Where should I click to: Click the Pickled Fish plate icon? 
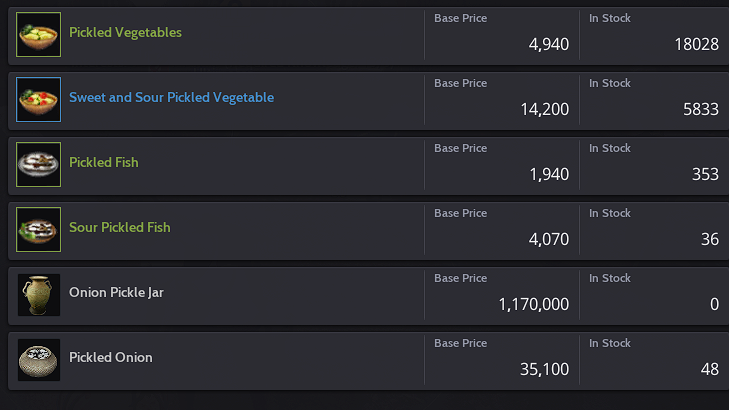pyautogui.click(x=39, y=165)
